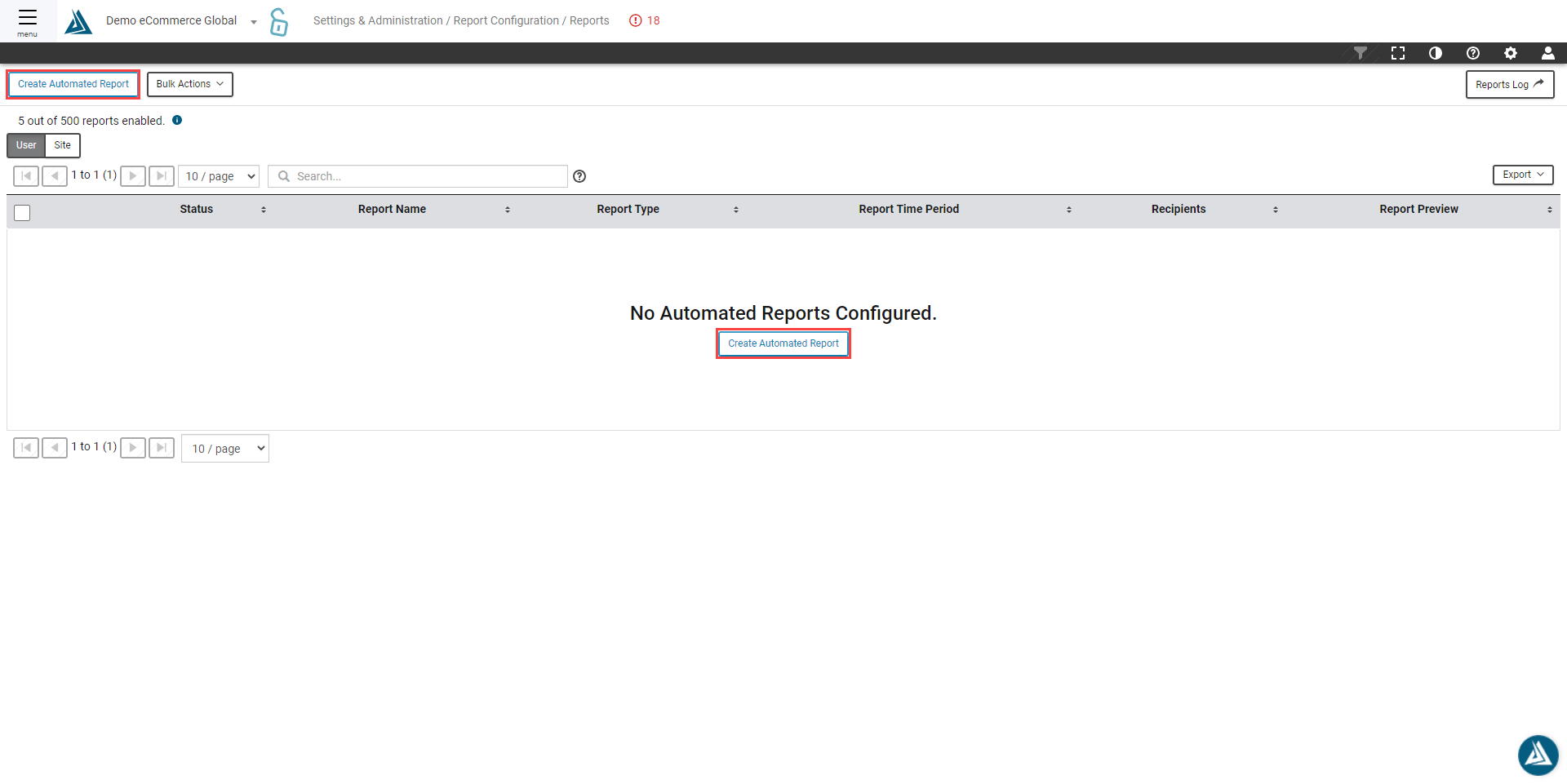Click the info icon next to reports enabled text

[177, 120]
